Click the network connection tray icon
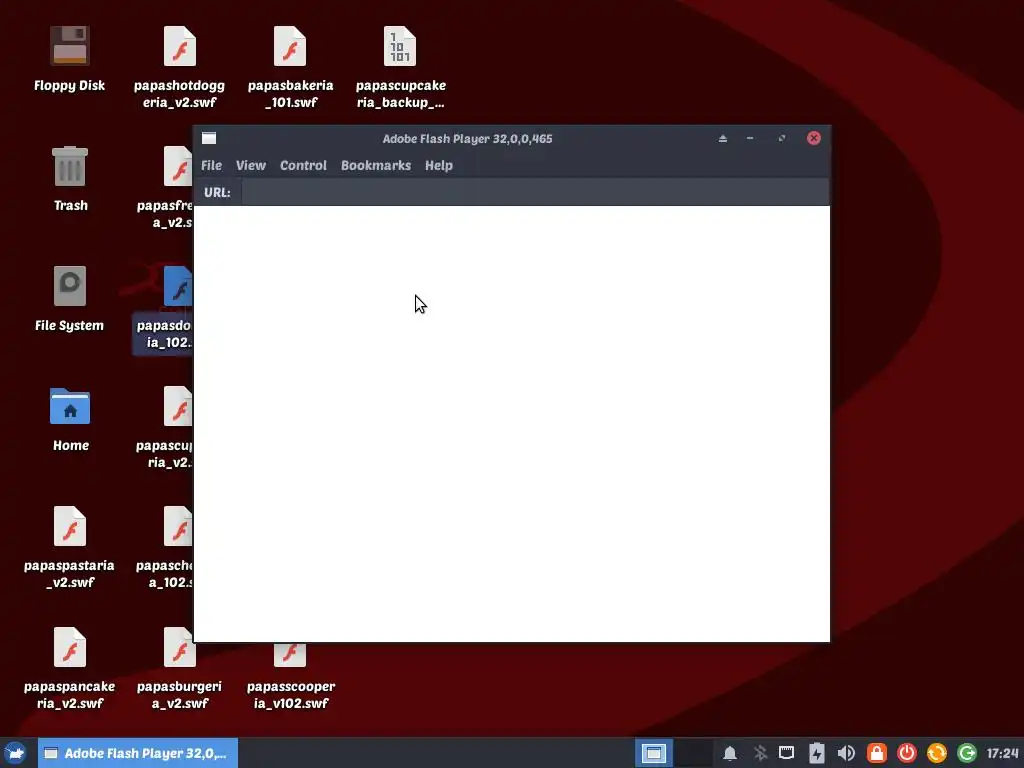This screenshot has height=768, width=1024. [786, 753]
